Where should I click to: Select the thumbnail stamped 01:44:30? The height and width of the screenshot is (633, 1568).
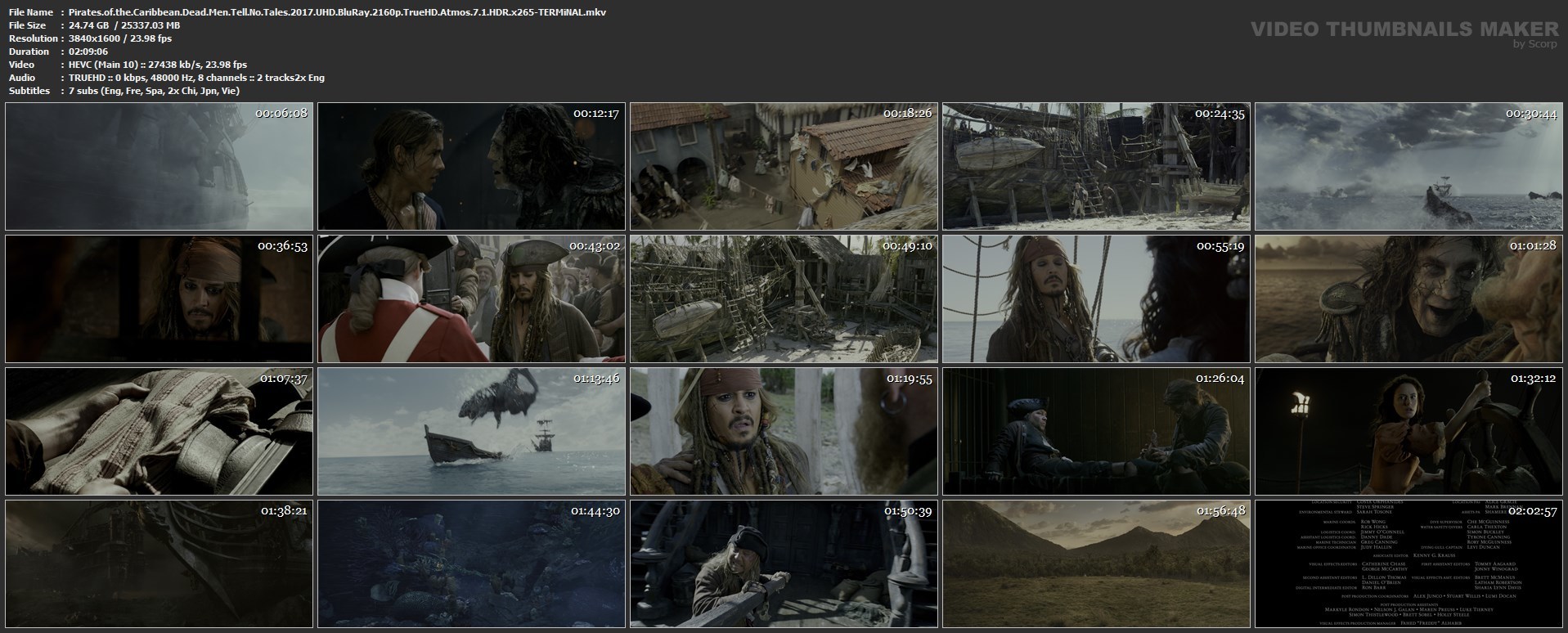[x=471, y=564]
